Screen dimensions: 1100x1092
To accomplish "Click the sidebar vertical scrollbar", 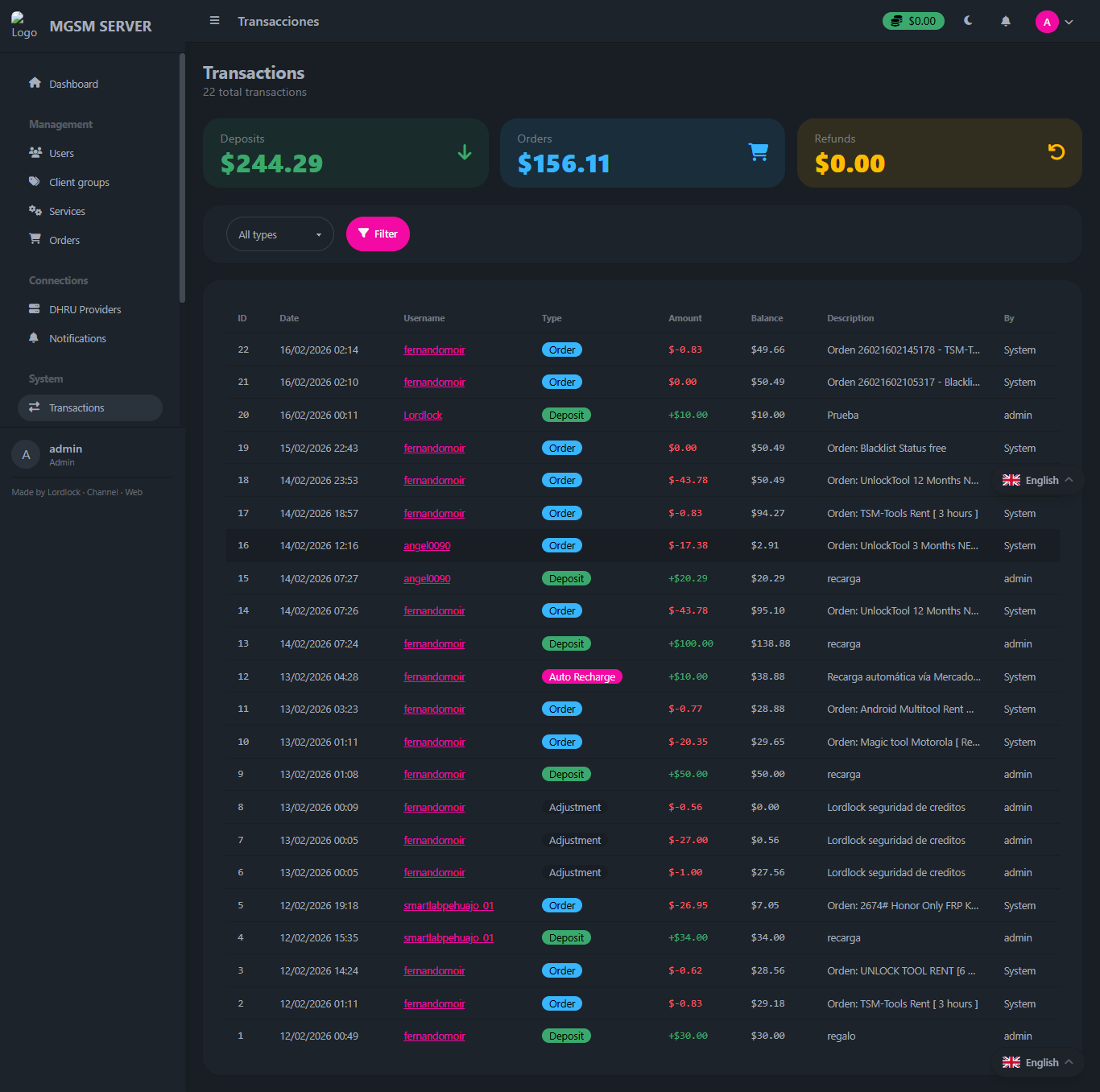I will (182, 177).
